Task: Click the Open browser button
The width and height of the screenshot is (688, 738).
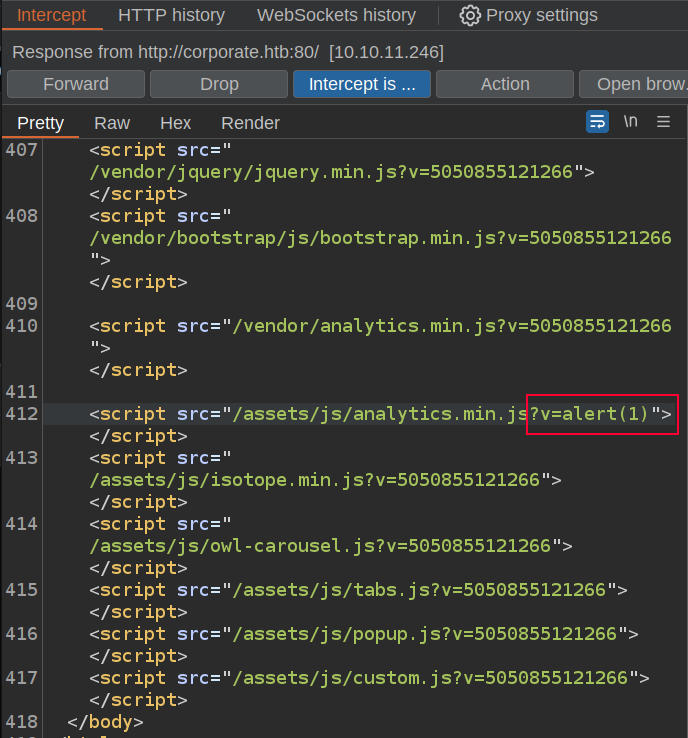Action: pyautogui.click(x=640, y=84)
